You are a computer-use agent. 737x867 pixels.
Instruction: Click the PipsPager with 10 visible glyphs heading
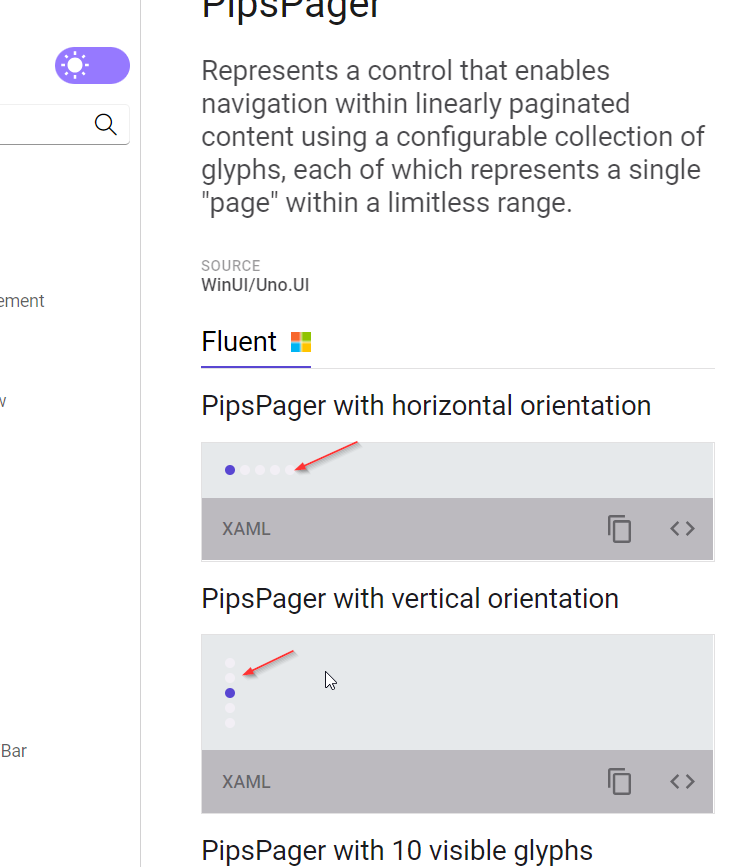coord(396,850)
